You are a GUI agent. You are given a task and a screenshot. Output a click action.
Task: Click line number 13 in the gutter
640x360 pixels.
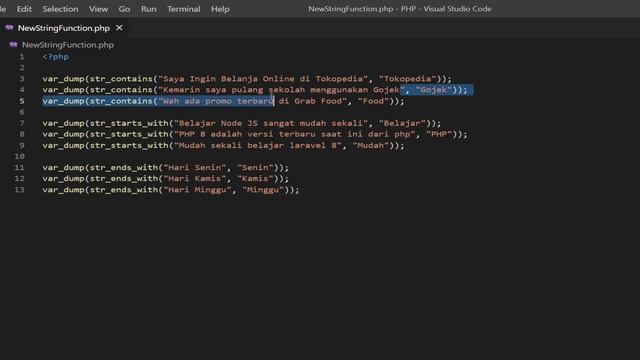(19, 190)
